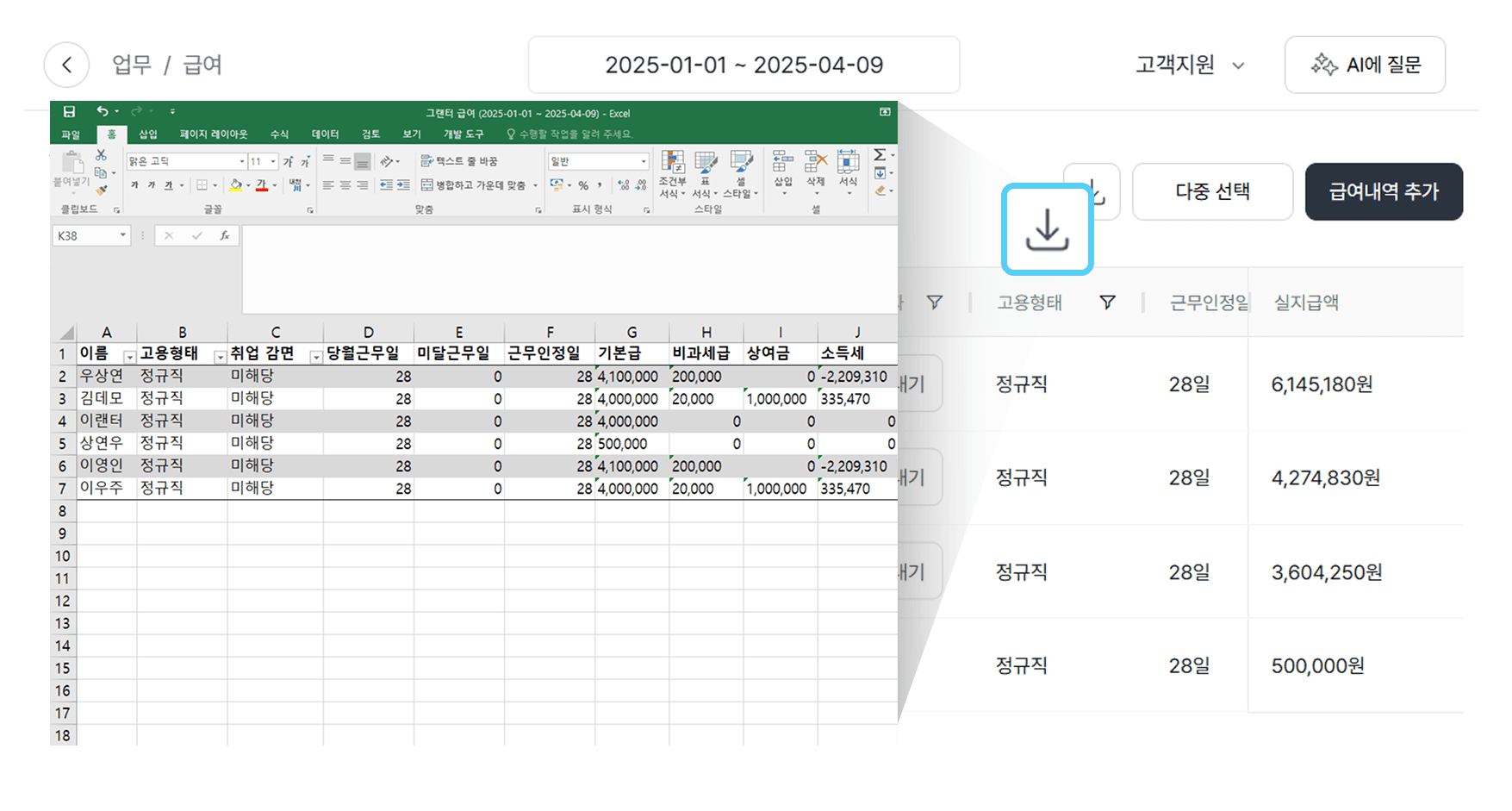1512x811 pixels.
Task: Center text horizontally in the alignment group
Action: tap(345, 185)
